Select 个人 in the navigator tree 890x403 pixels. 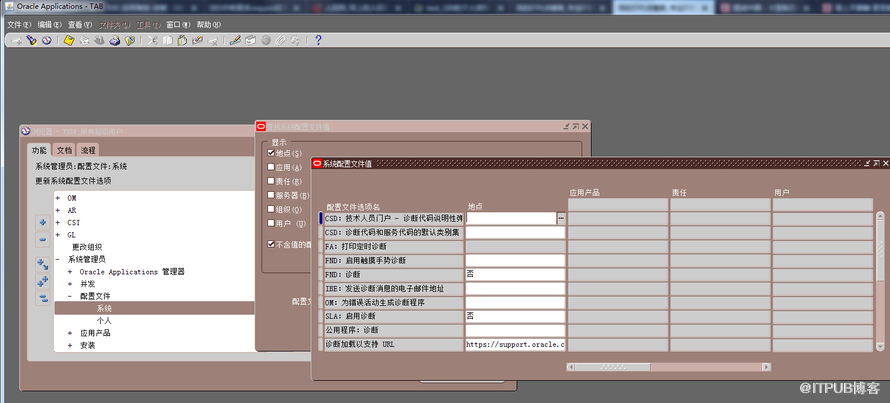[x=104, y=321]
